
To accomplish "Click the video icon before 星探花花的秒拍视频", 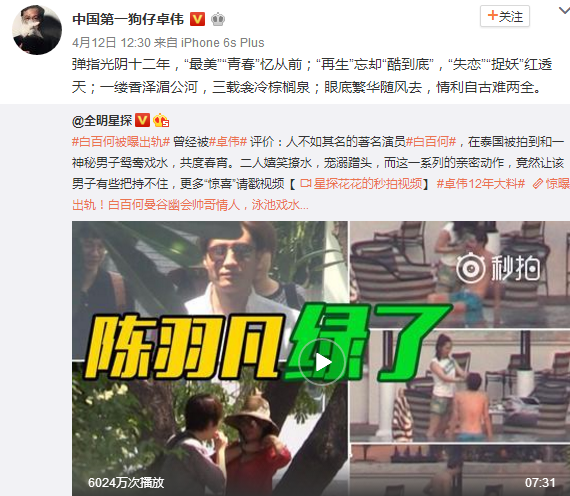I will (305, 184).
